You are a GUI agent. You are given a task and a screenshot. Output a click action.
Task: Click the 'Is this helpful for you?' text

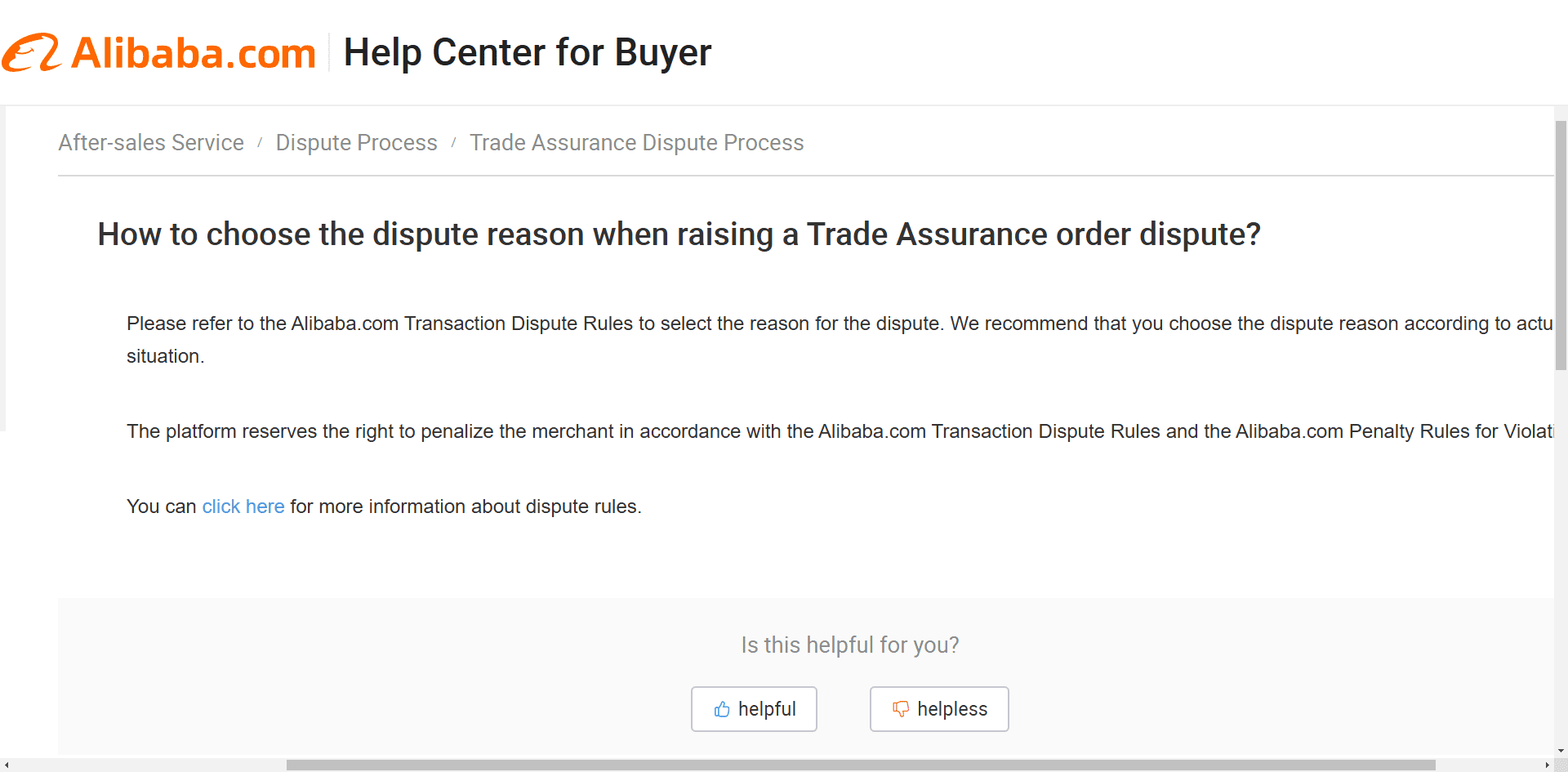[850, 645]
